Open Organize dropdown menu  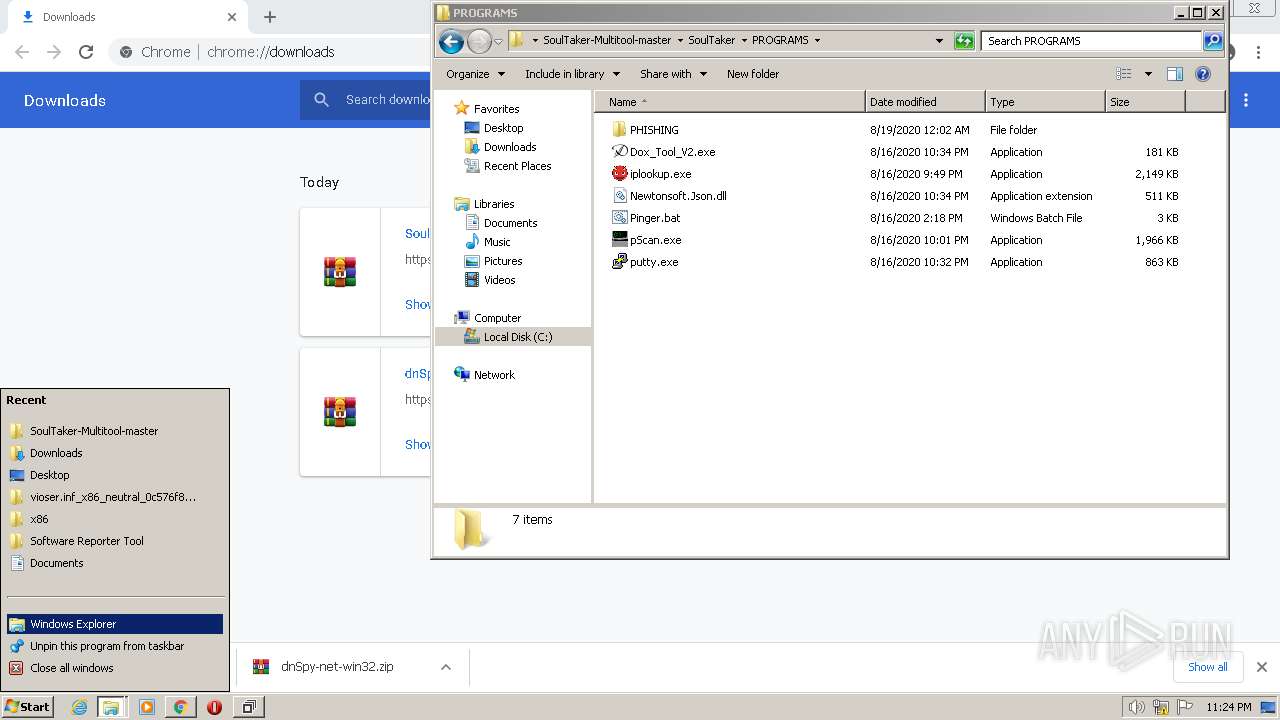click(x=476, y=74)
